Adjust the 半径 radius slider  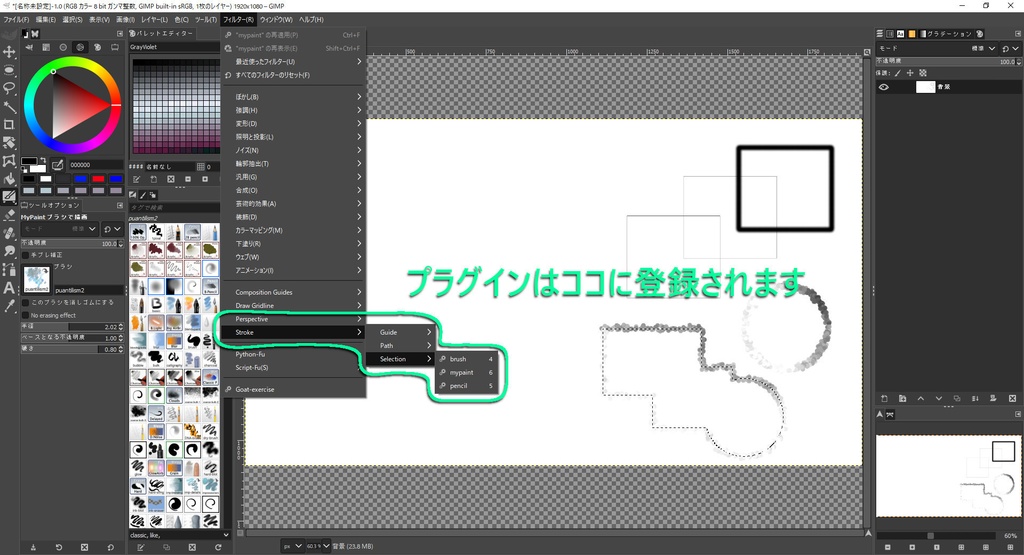tap(72, 326)
